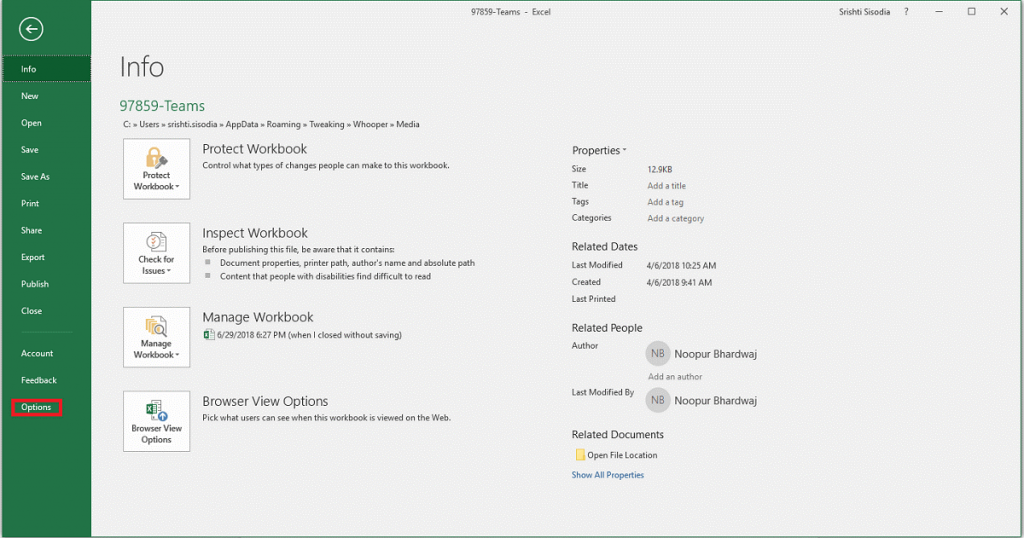Click author name Noopur Bhardwaj under Author

716,354
